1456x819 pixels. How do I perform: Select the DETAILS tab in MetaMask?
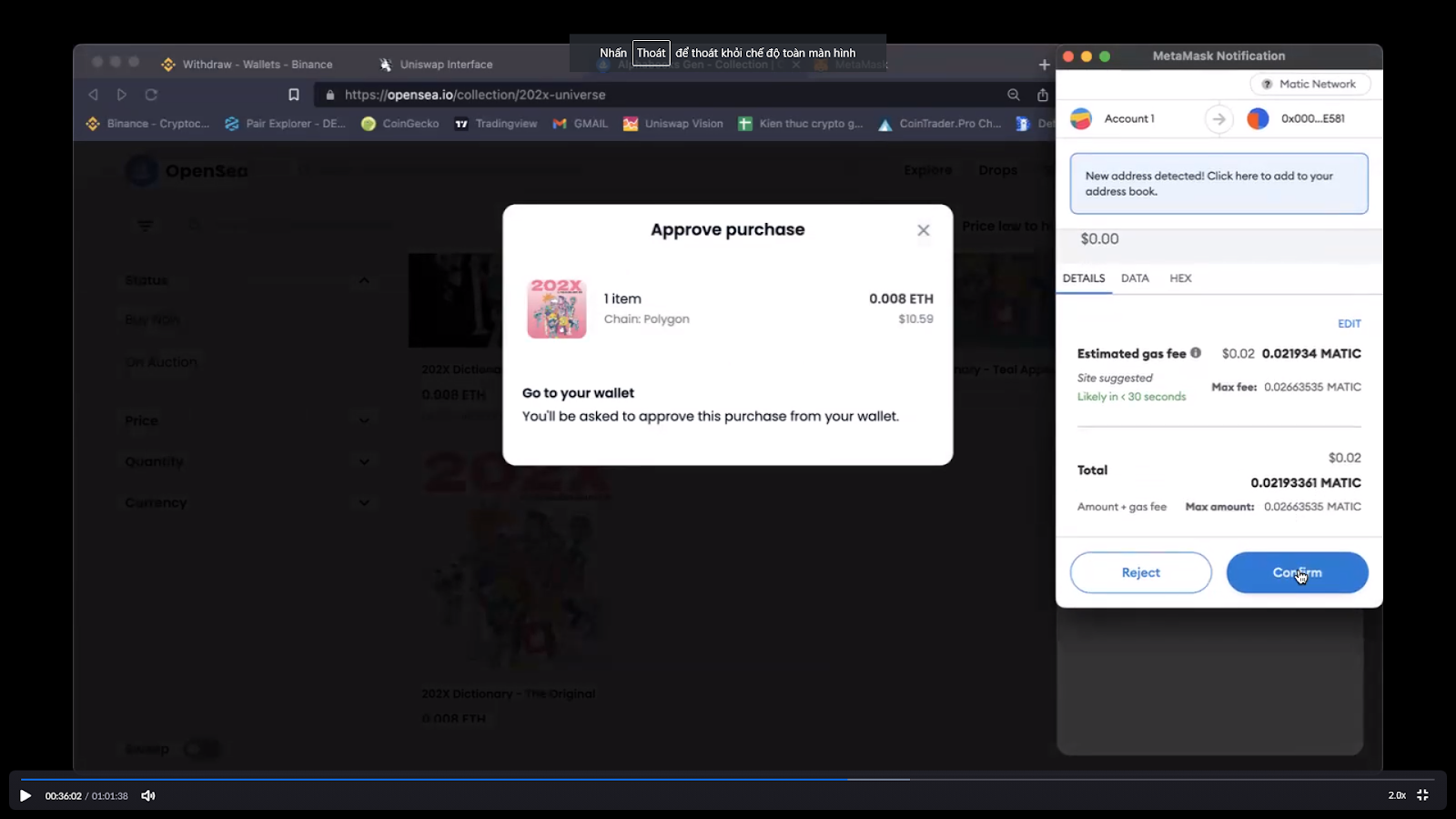1084,278
